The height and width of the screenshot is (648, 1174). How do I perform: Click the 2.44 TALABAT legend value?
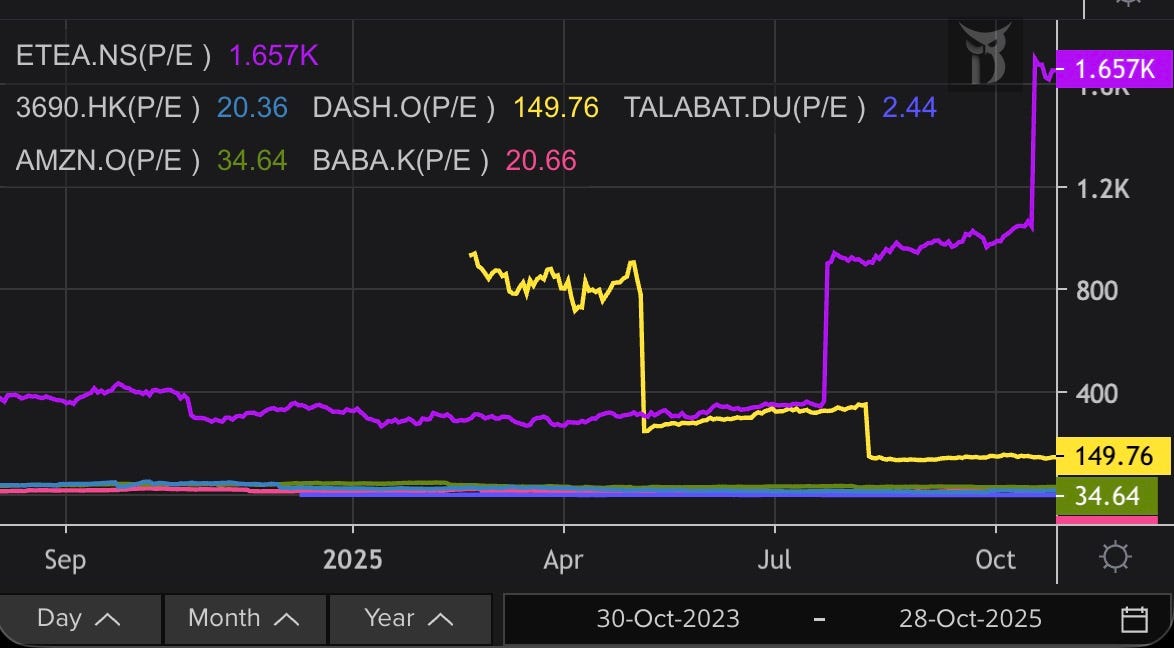click(x=910, y=108)
